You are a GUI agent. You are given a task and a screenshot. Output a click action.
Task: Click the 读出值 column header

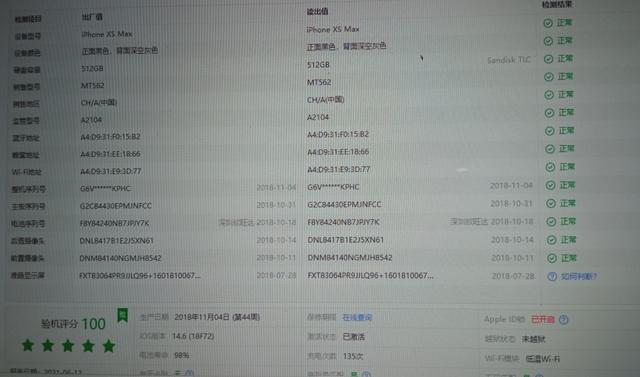click(317, 11)
